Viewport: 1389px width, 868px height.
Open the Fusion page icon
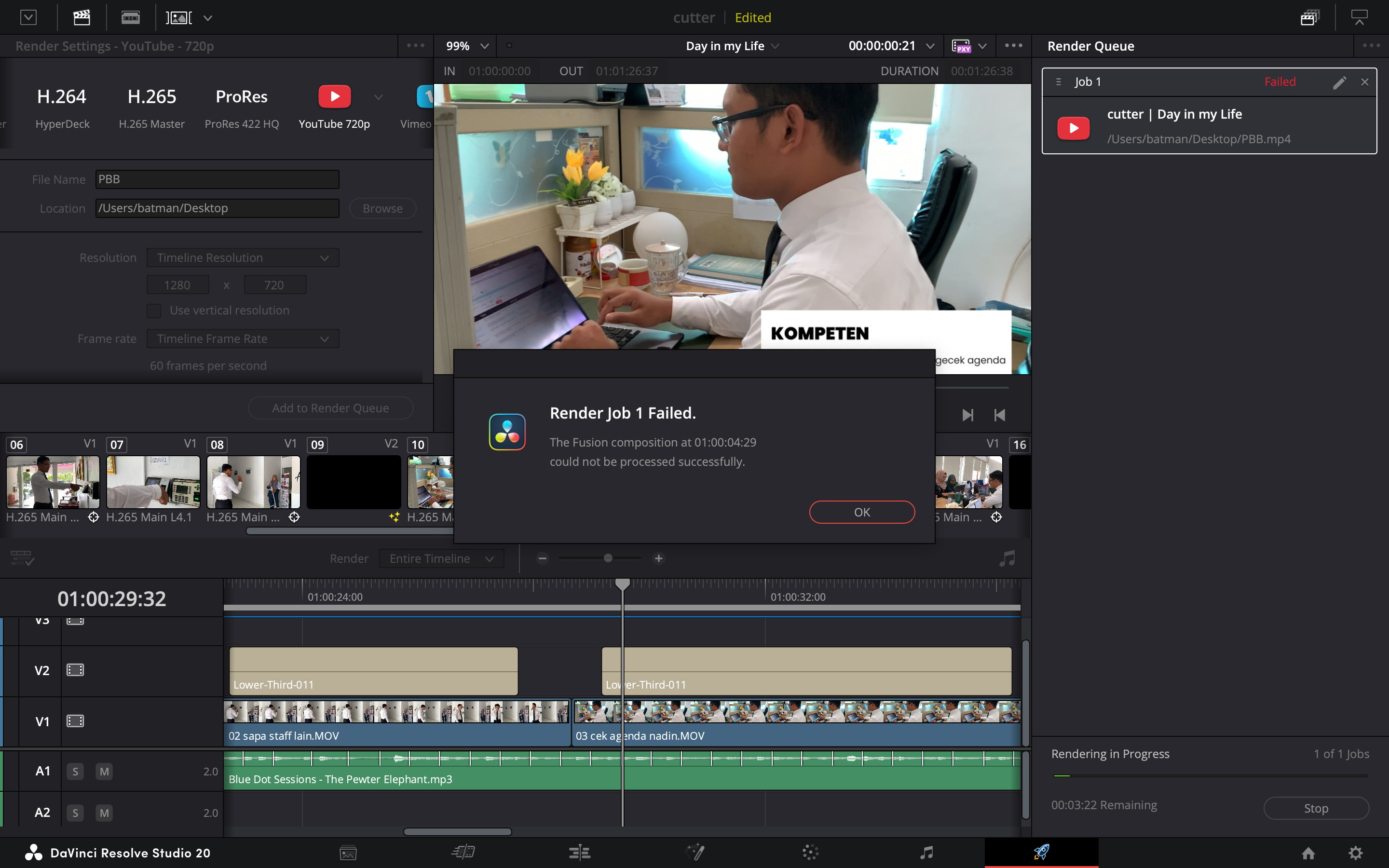click(x=695, y=853)
